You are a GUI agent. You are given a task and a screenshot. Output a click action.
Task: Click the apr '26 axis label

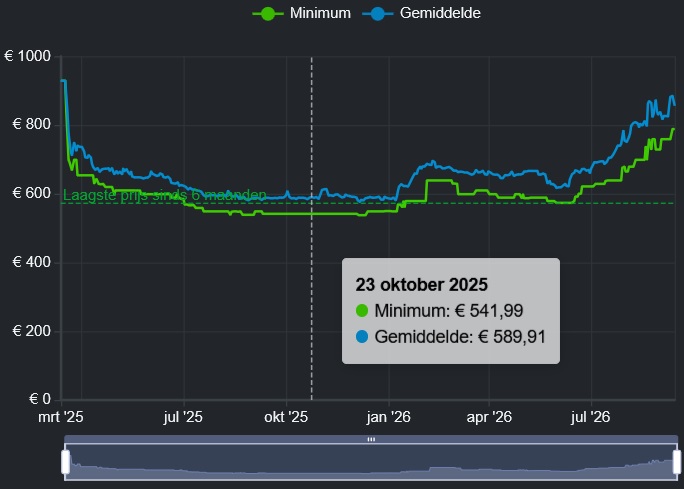click(x=489, y=417)
